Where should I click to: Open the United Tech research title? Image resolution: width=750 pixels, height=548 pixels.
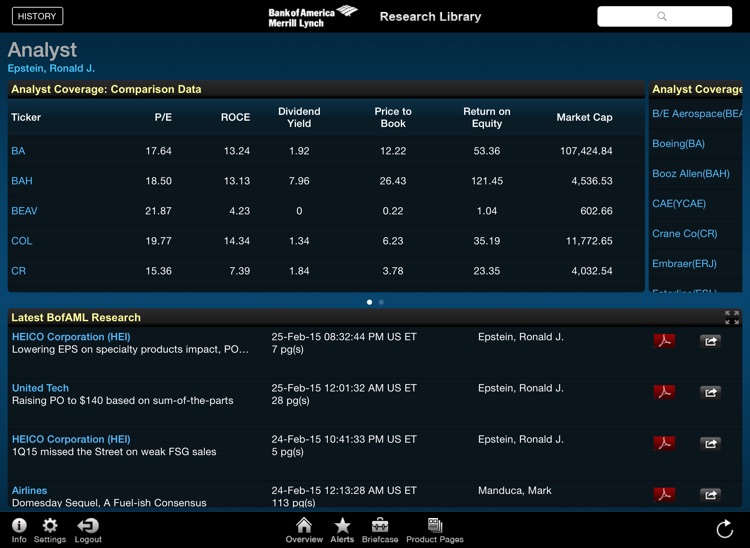pos(41,388)
